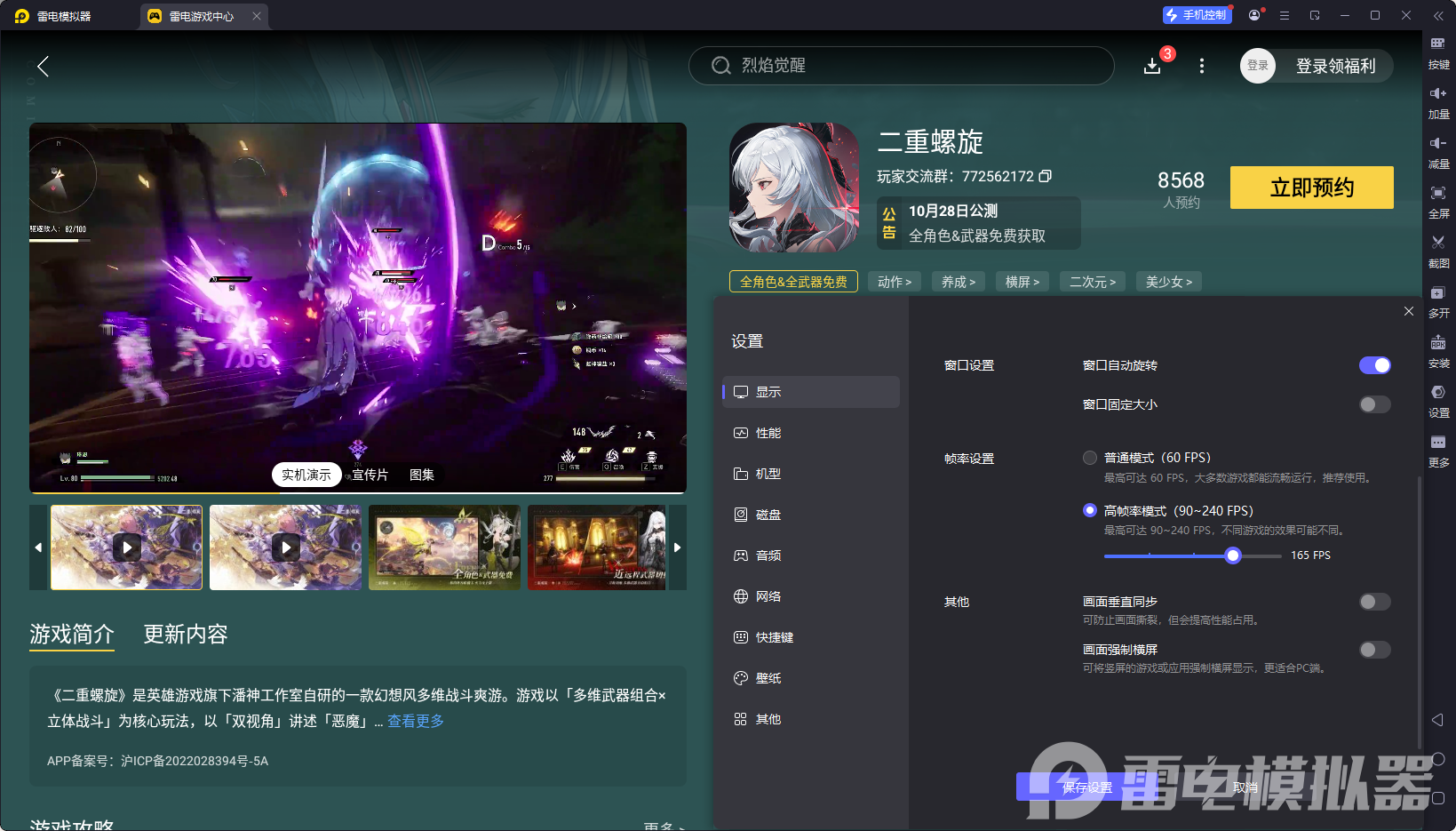Expand the 动作 game category
Viewport: 1456px width, 831px height.
[894, 281]
